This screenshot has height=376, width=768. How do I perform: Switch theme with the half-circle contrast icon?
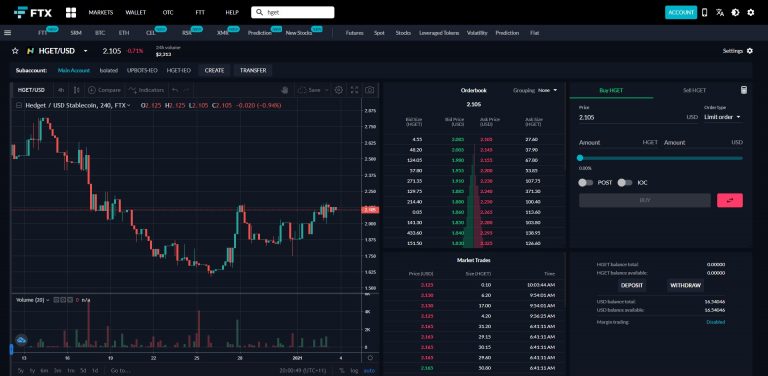click(735, 13)
